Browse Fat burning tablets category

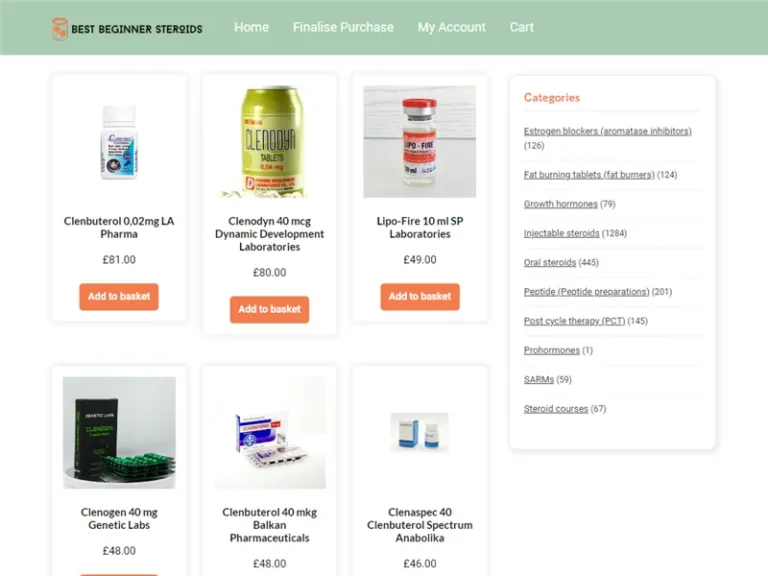pyautogui.click(x=589, y=175)
